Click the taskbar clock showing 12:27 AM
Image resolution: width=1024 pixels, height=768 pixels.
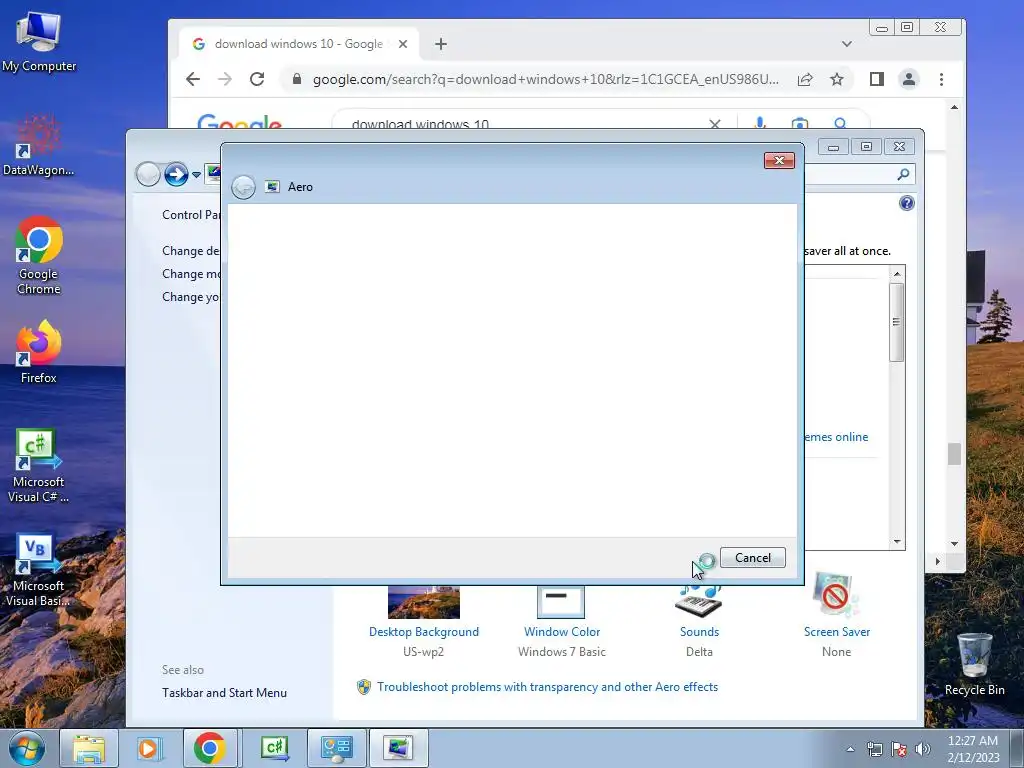tap(973, 749)
